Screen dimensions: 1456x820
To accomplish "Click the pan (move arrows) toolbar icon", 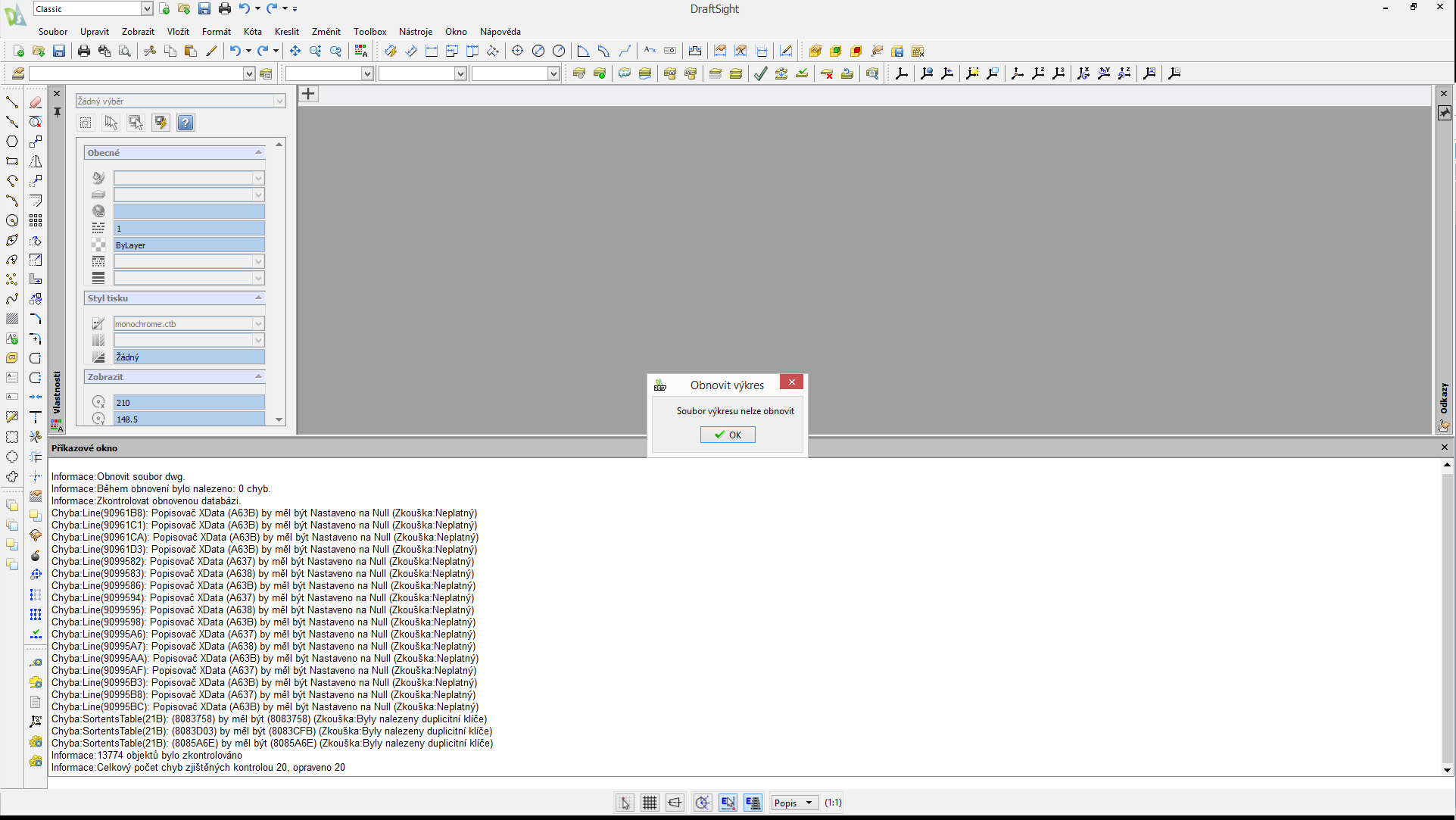I will [x=295, y=51].
